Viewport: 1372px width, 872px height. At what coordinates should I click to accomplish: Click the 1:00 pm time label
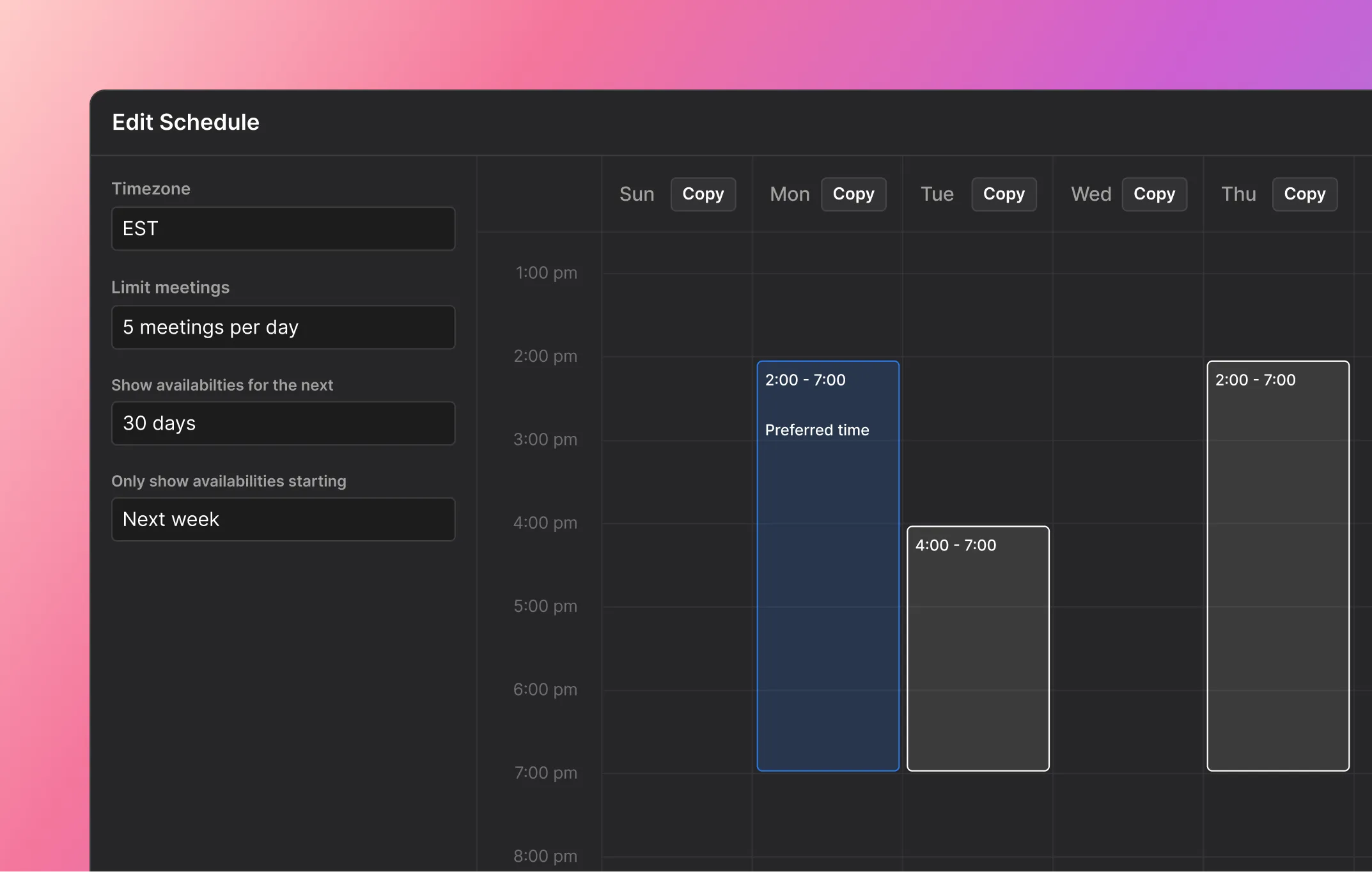546,273
